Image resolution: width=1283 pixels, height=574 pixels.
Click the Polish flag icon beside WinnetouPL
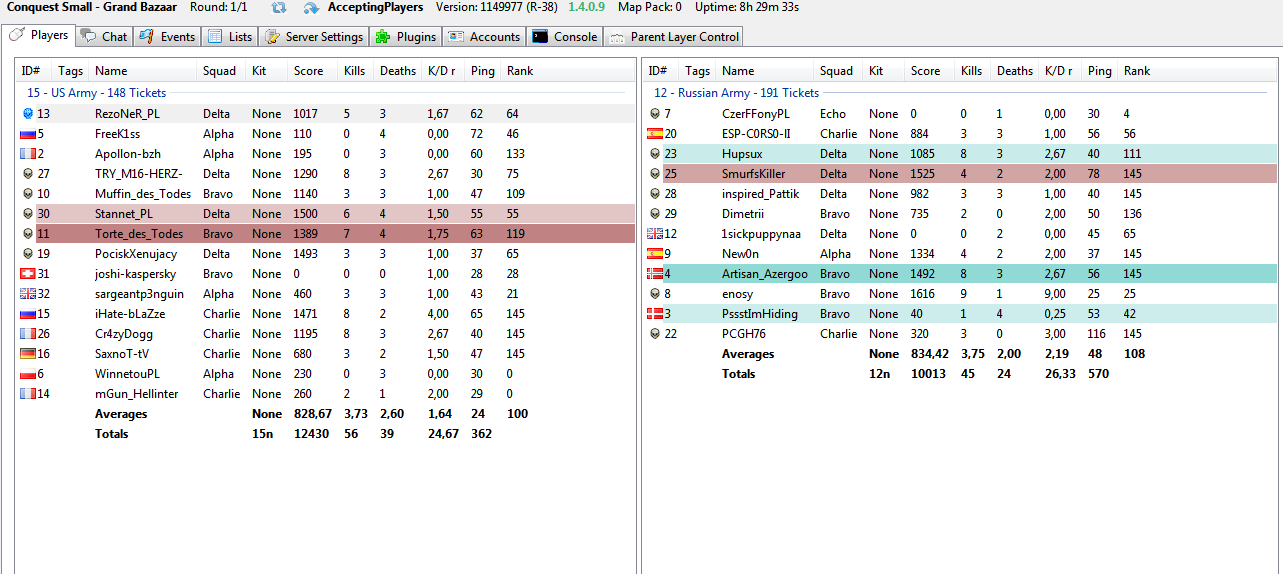point(27,374)
